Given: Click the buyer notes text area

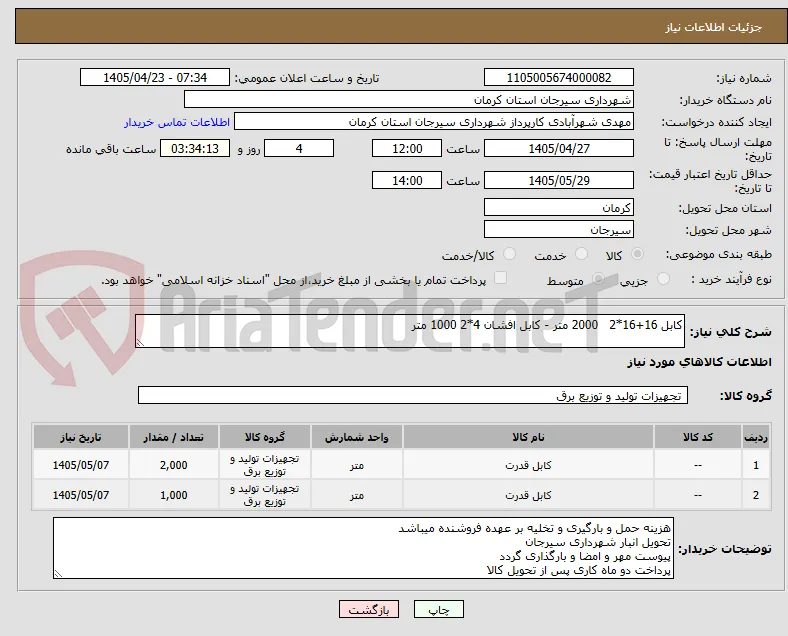Looking at the screenshot, I should [x=363, y=548].
